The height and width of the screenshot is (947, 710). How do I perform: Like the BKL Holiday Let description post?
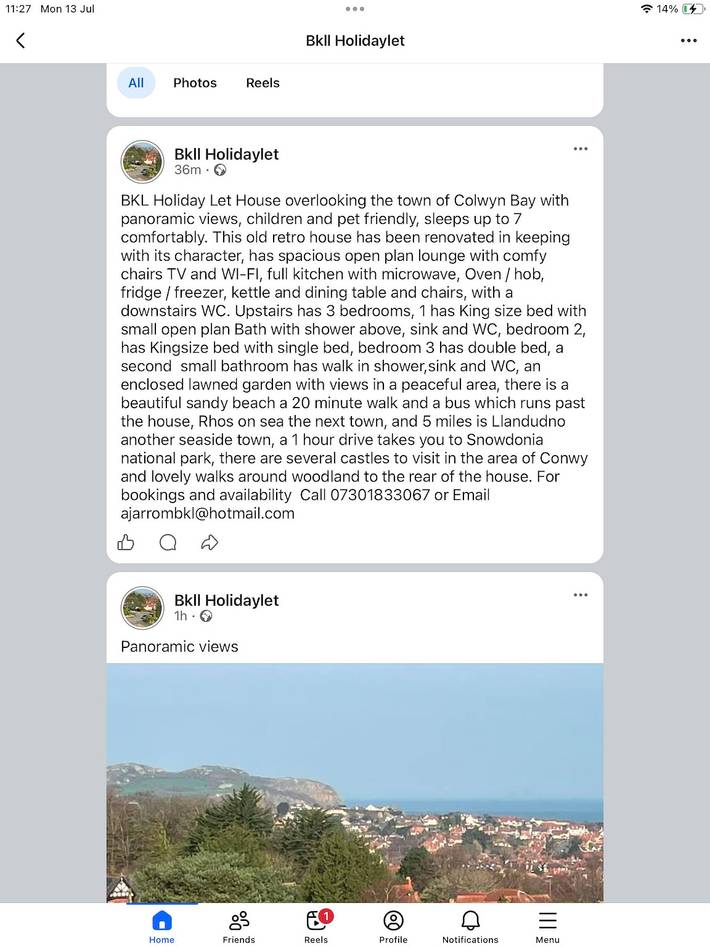126,542
